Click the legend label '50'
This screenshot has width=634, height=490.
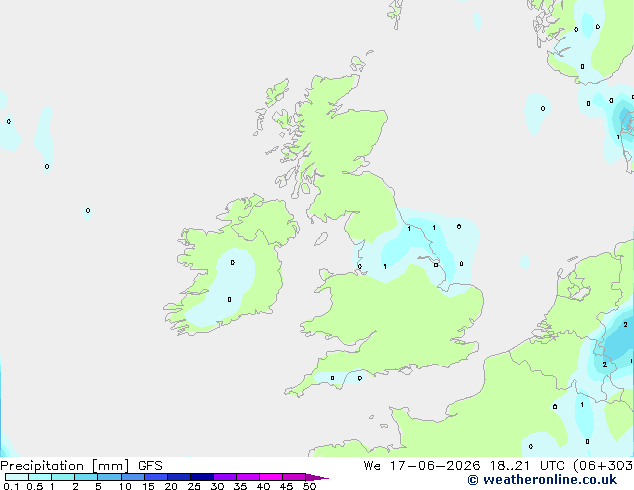(x=309, y=486)
